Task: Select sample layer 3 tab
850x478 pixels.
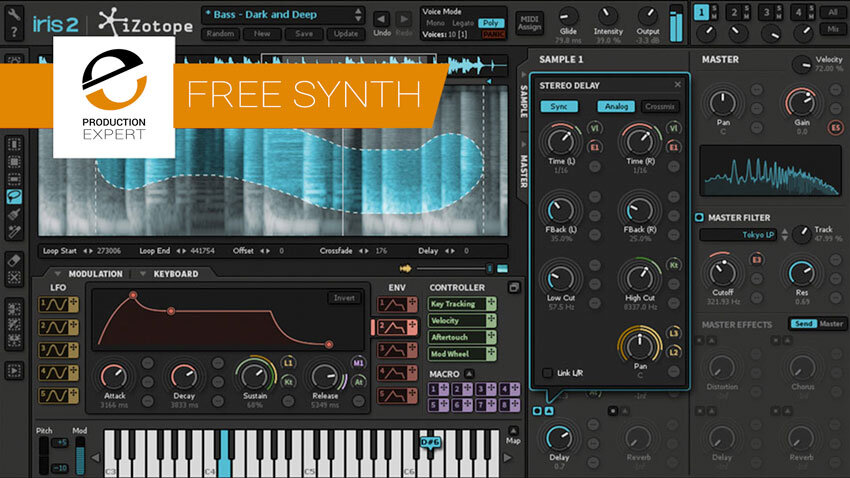Action: coord(766,12)
